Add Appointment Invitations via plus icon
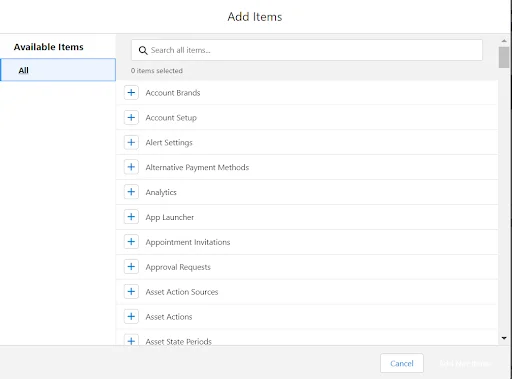Viewport: 512px width, 379px height. (131, 242)
